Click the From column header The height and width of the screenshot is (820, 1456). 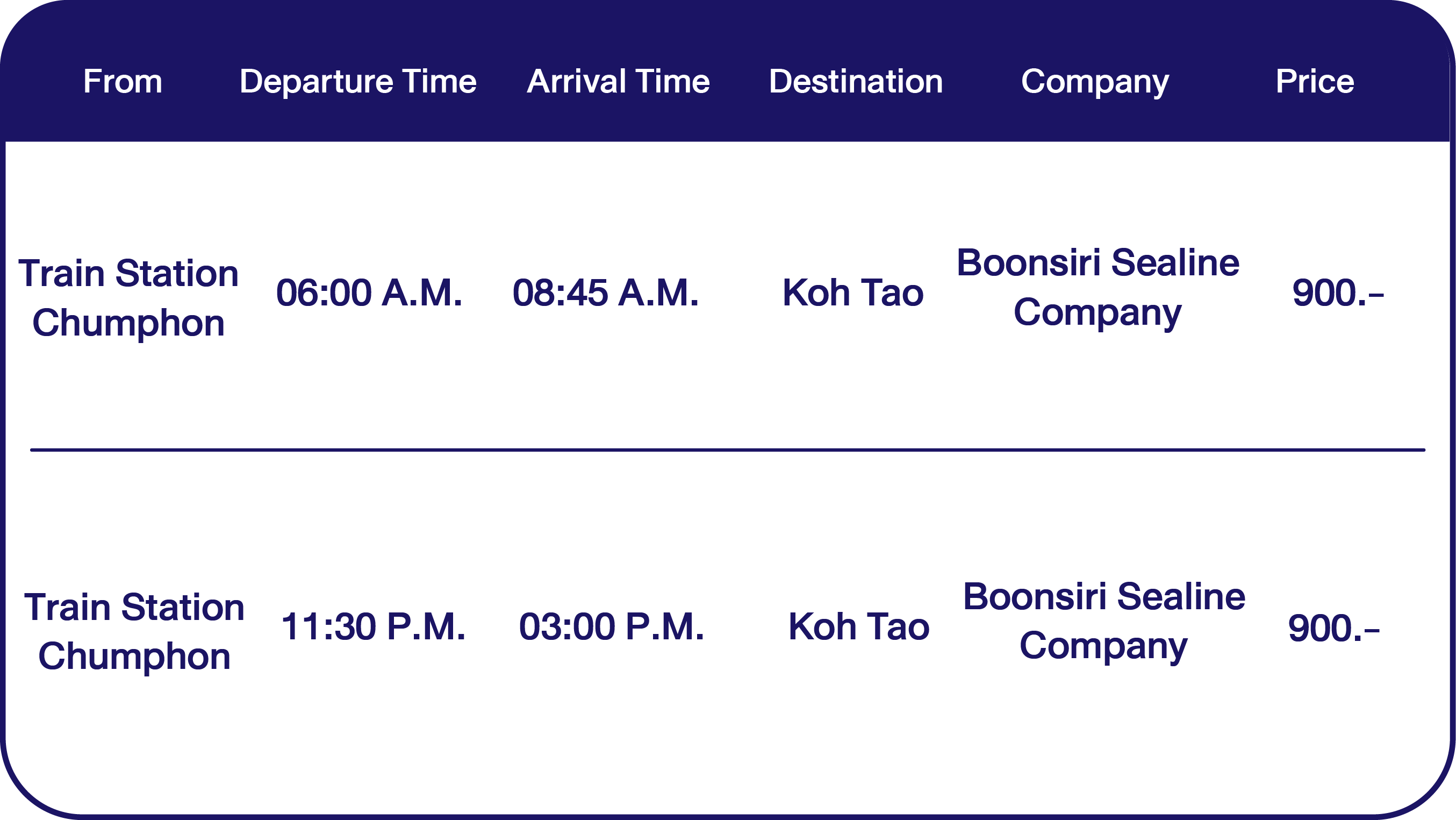[x=123, y=81]
